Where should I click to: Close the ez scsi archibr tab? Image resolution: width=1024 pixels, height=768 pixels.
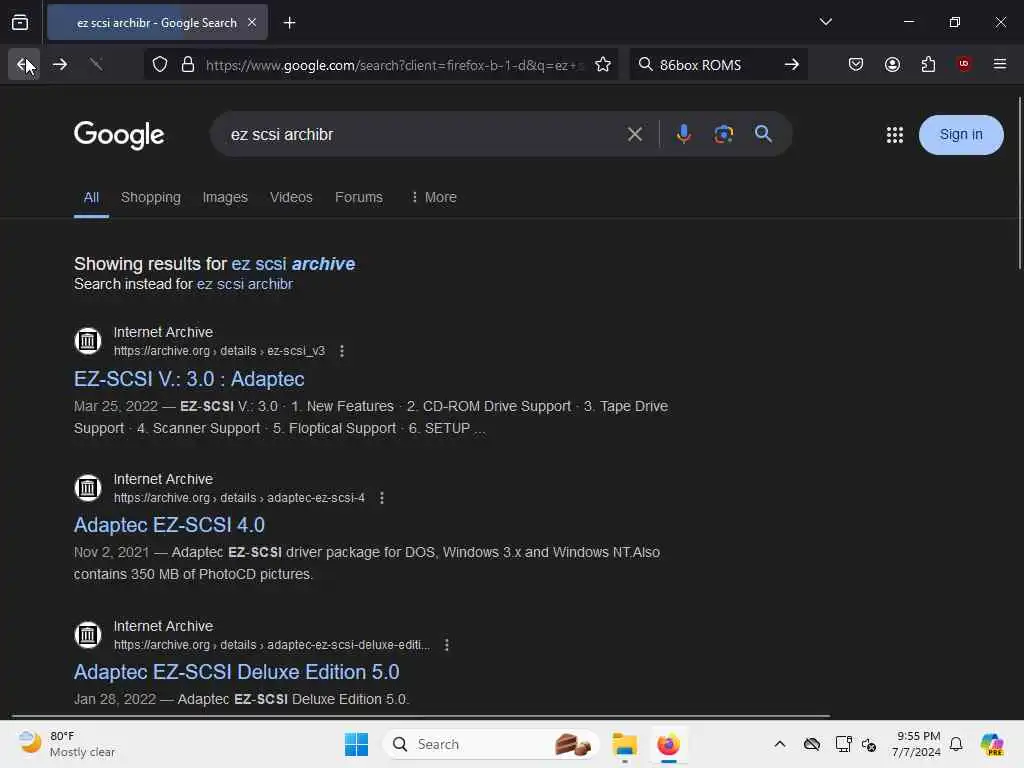click(252, 23)
